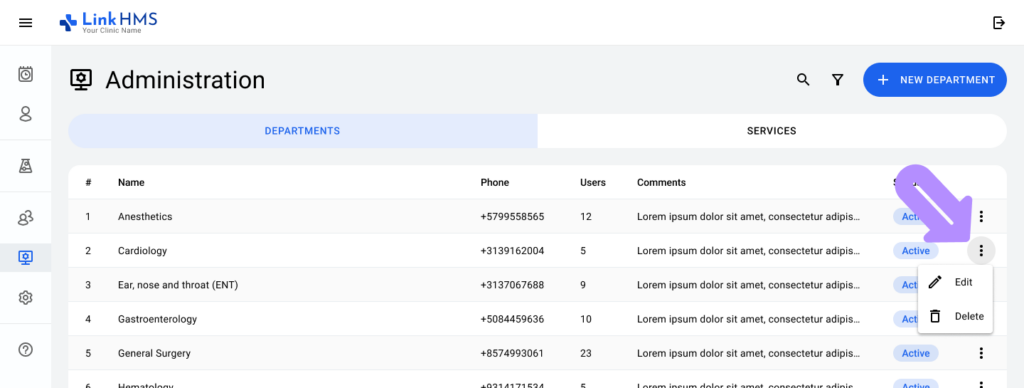The height and width of the screenshot is (388, 1024).
Task: Click the search magnifier icon
Action: (803, 80)
